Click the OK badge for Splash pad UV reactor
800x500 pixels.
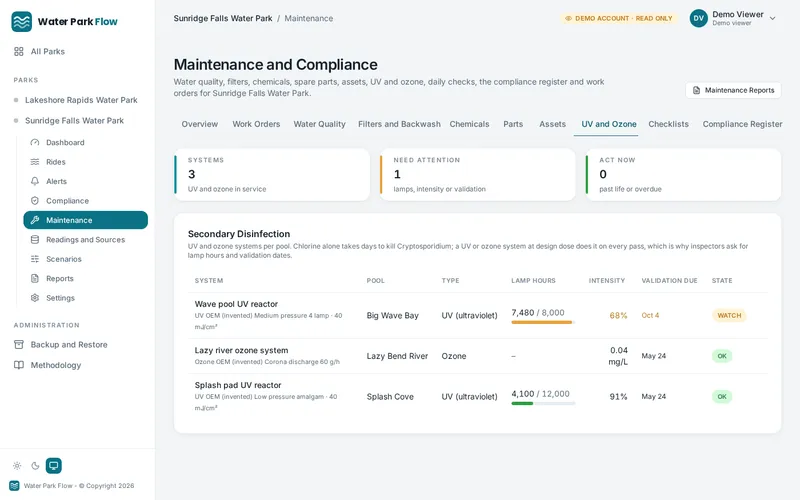pos(722,396)
